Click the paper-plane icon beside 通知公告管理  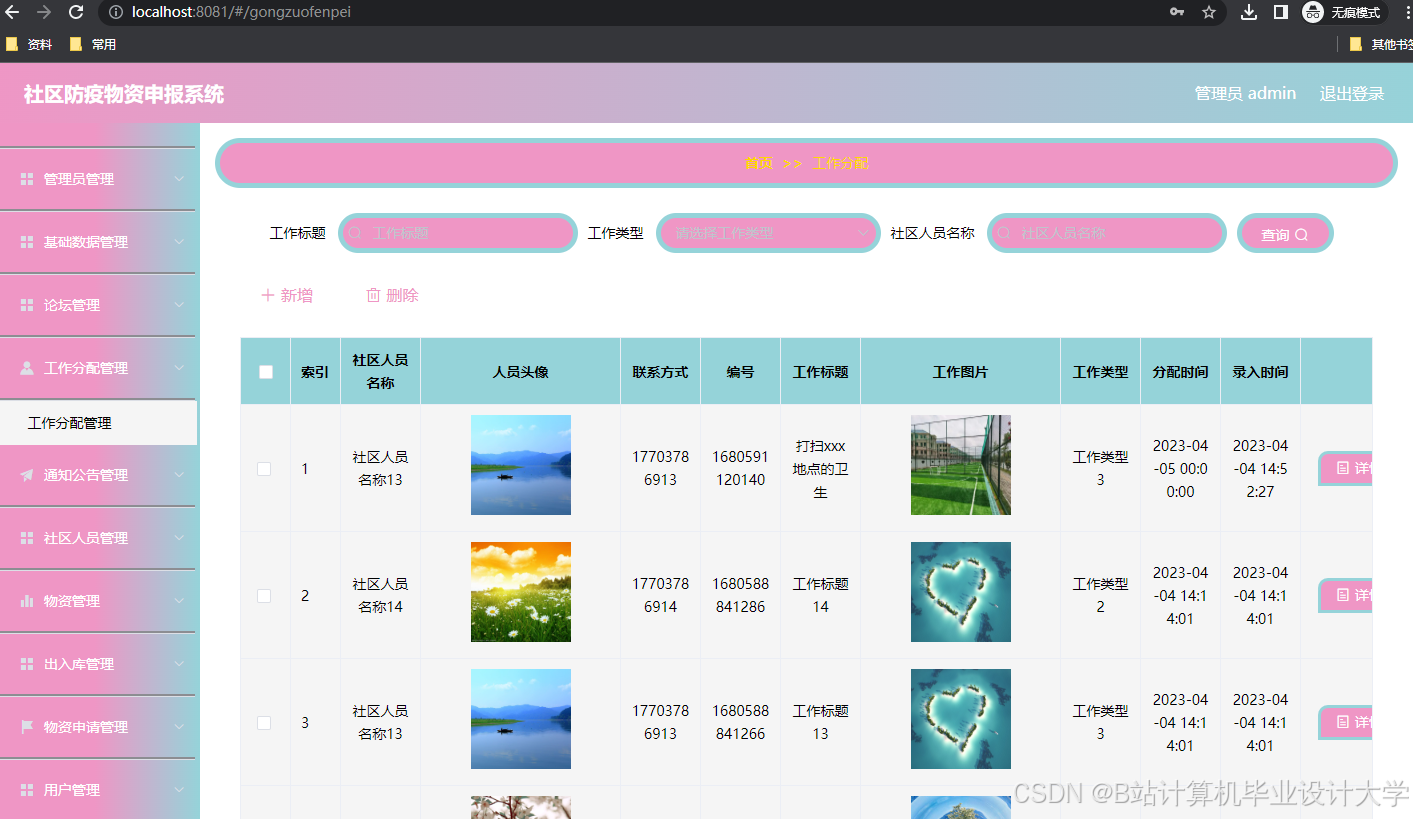pyautogui.click(x=27, y=475)
